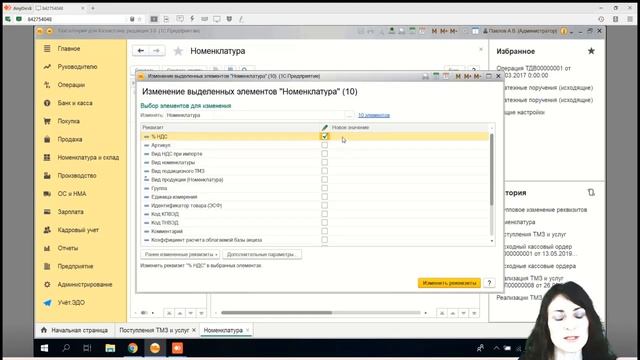
Task: Close the Поступления ТМЗ и услуг tab
Action: point(194,330)
